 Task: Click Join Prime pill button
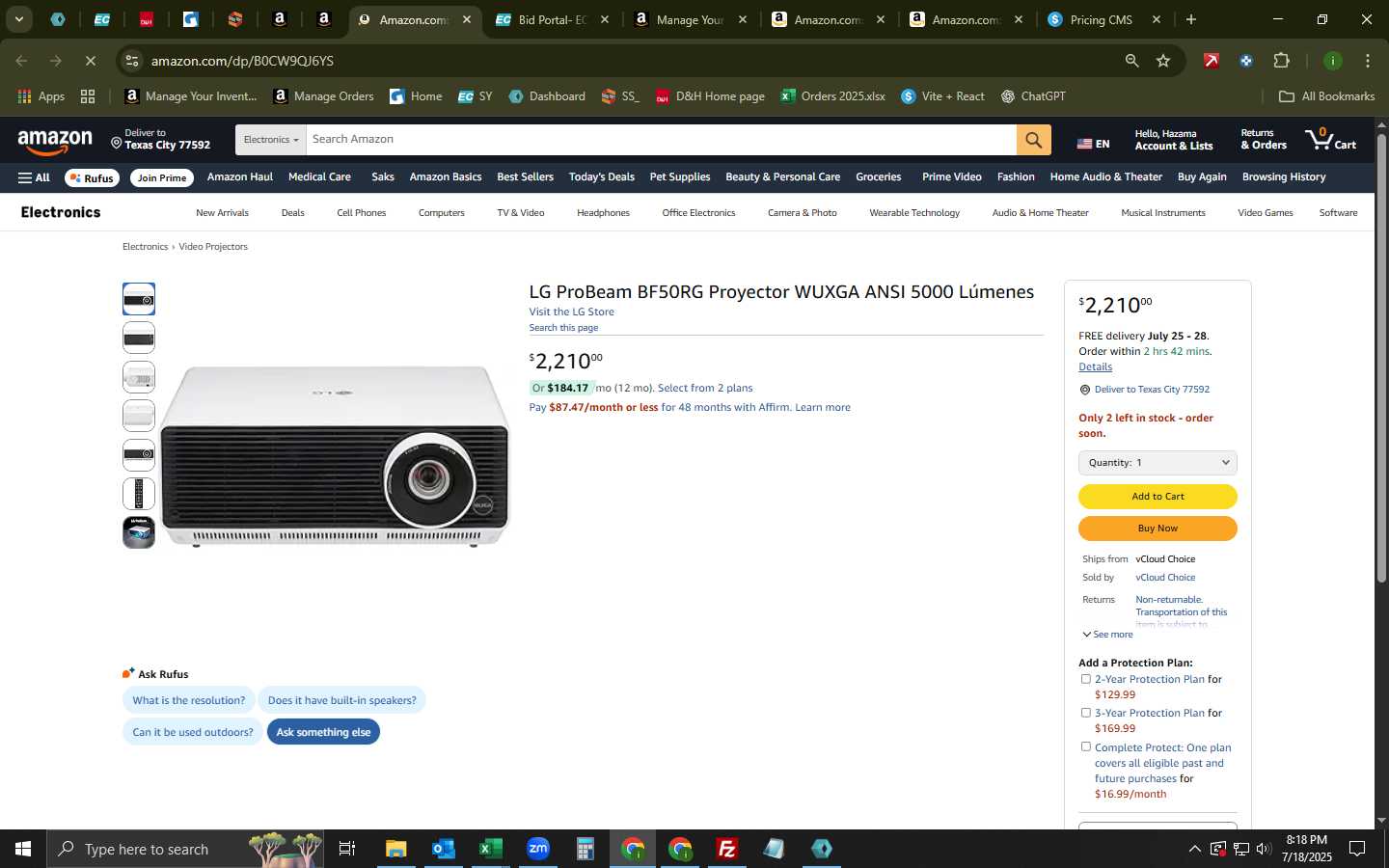[x=161, y=177]
